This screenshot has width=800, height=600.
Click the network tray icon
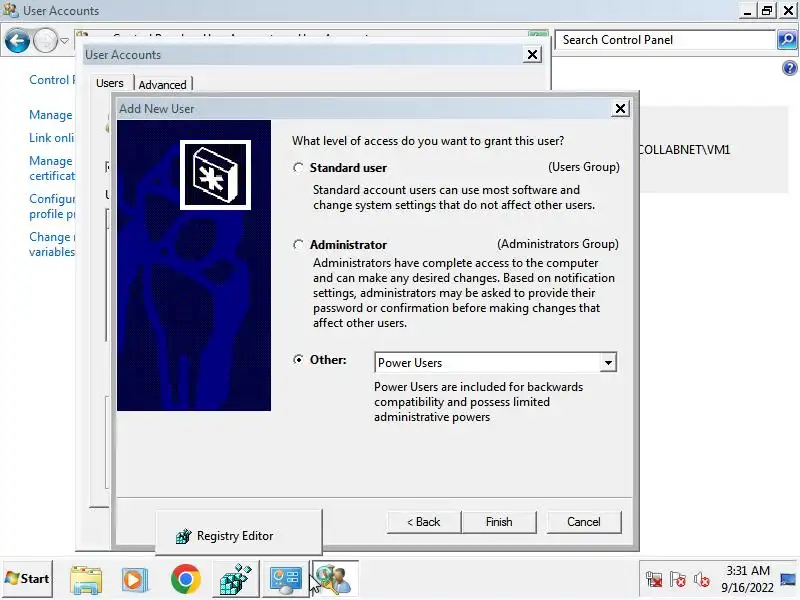click(654, 580)
